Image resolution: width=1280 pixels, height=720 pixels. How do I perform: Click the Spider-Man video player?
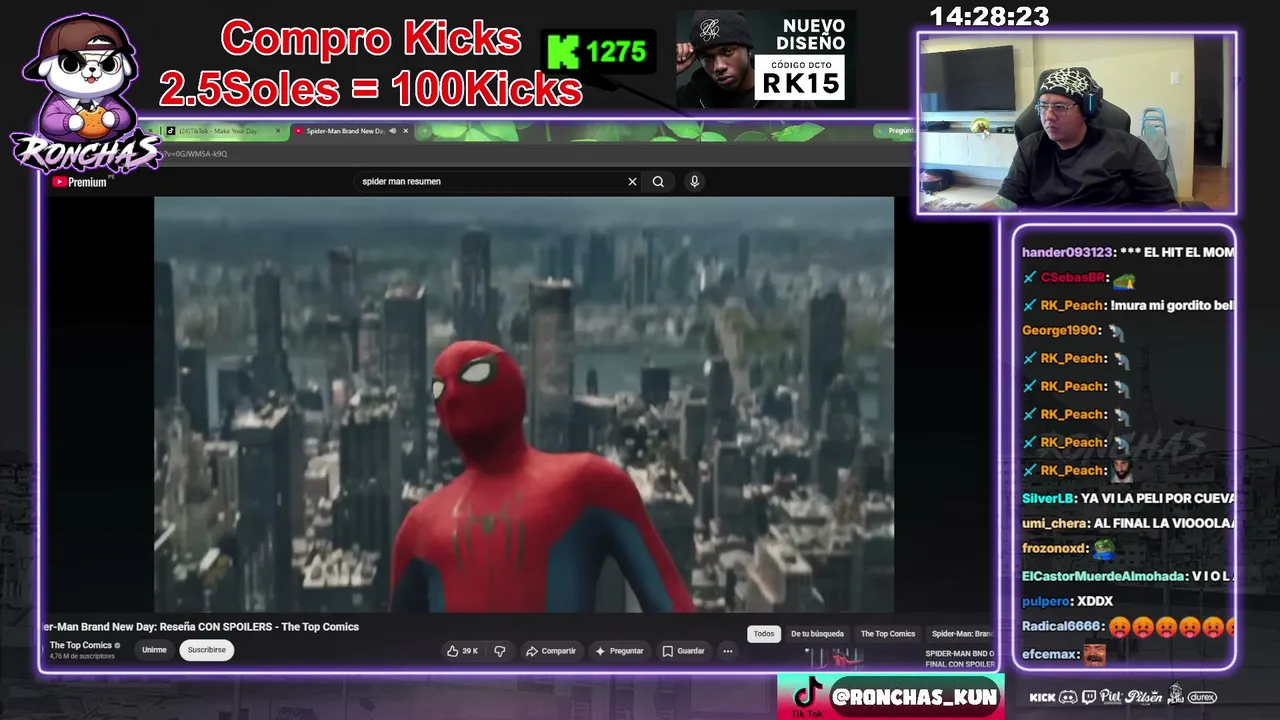point(524,404)
